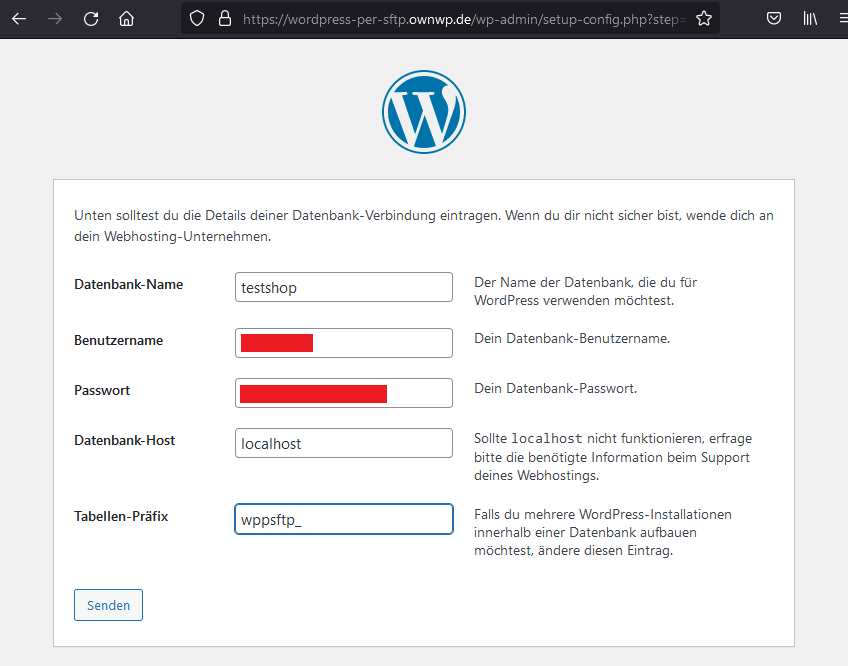This screenshot has width=848, height=666.
Task: Click the 'Sollte localhost nicht funktionieren' hint
Action: (613, 457)
